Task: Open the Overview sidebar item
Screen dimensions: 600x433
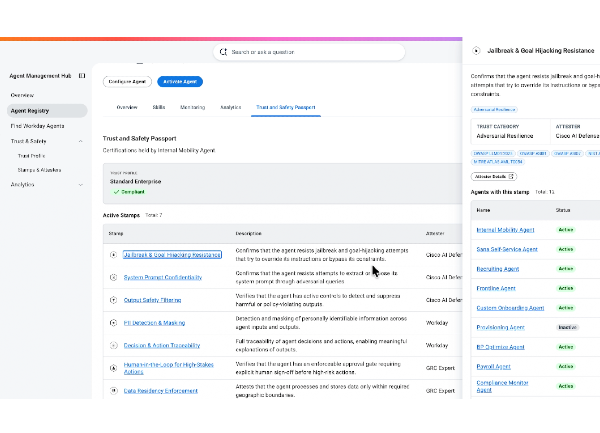Action: [x=22, y=95]
